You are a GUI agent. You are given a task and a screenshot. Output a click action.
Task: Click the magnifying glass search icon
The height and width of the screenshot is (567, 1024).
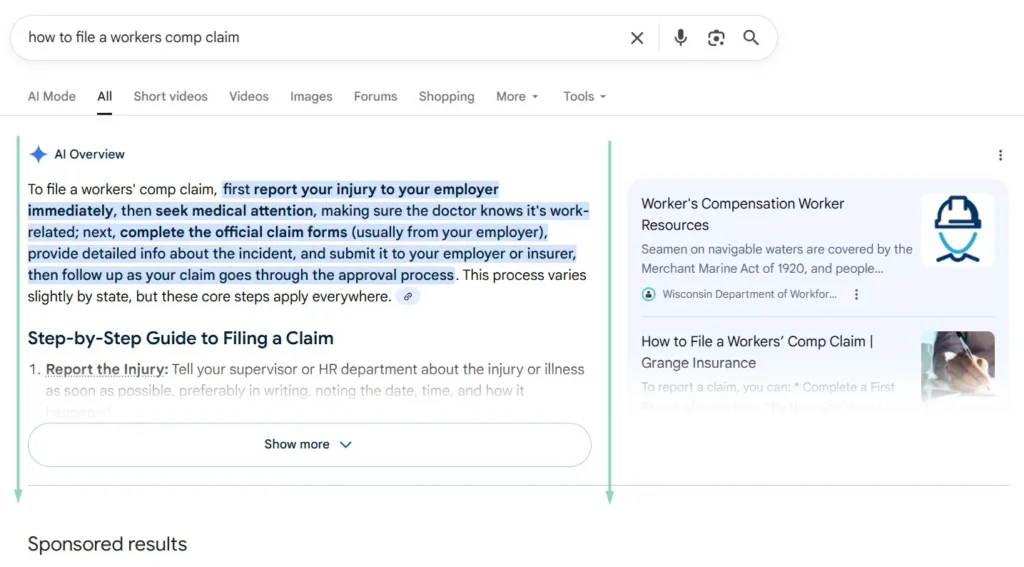point(751,38)
